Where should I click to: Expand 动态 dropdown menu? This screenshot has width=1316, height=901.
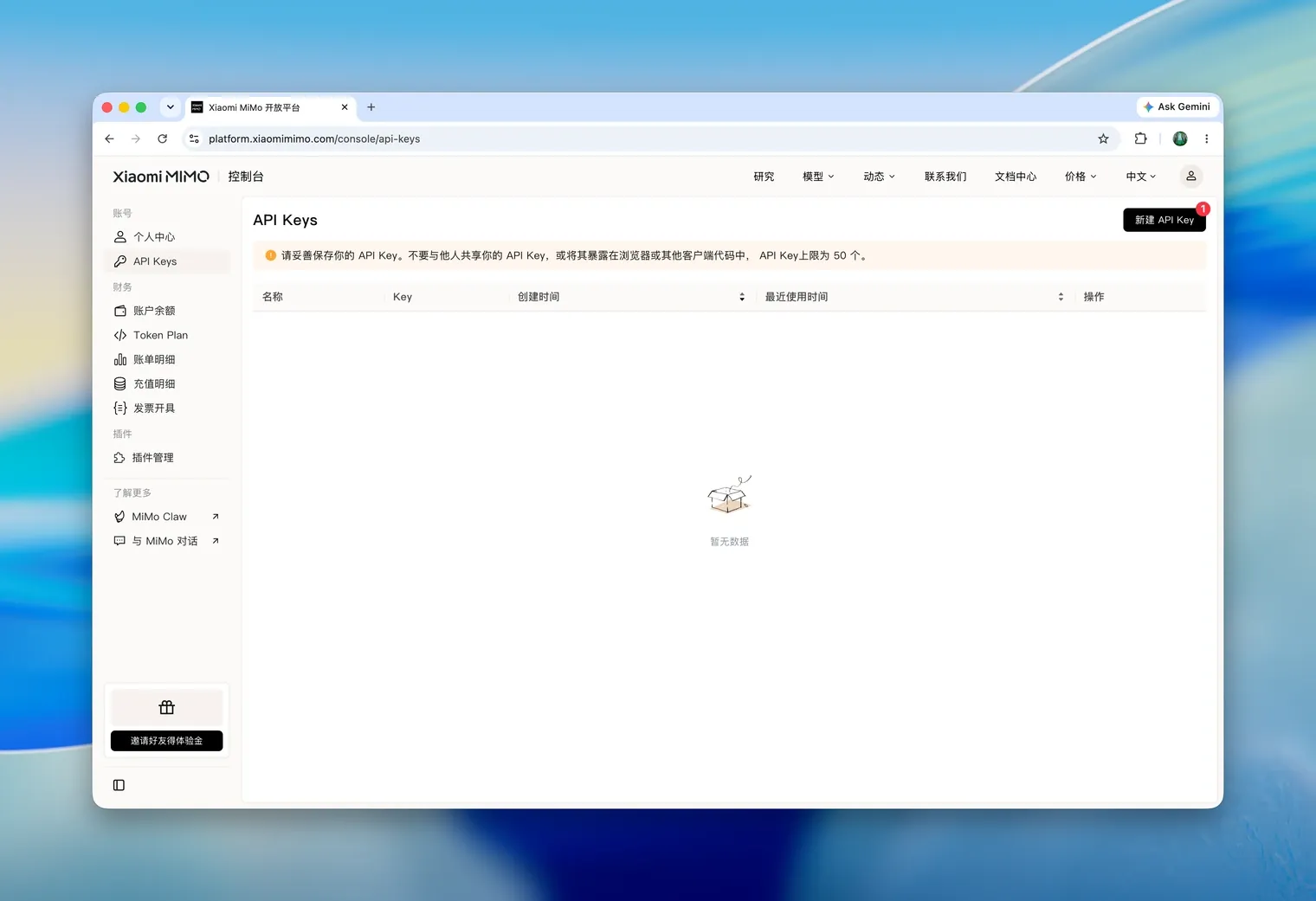[880, 177]
